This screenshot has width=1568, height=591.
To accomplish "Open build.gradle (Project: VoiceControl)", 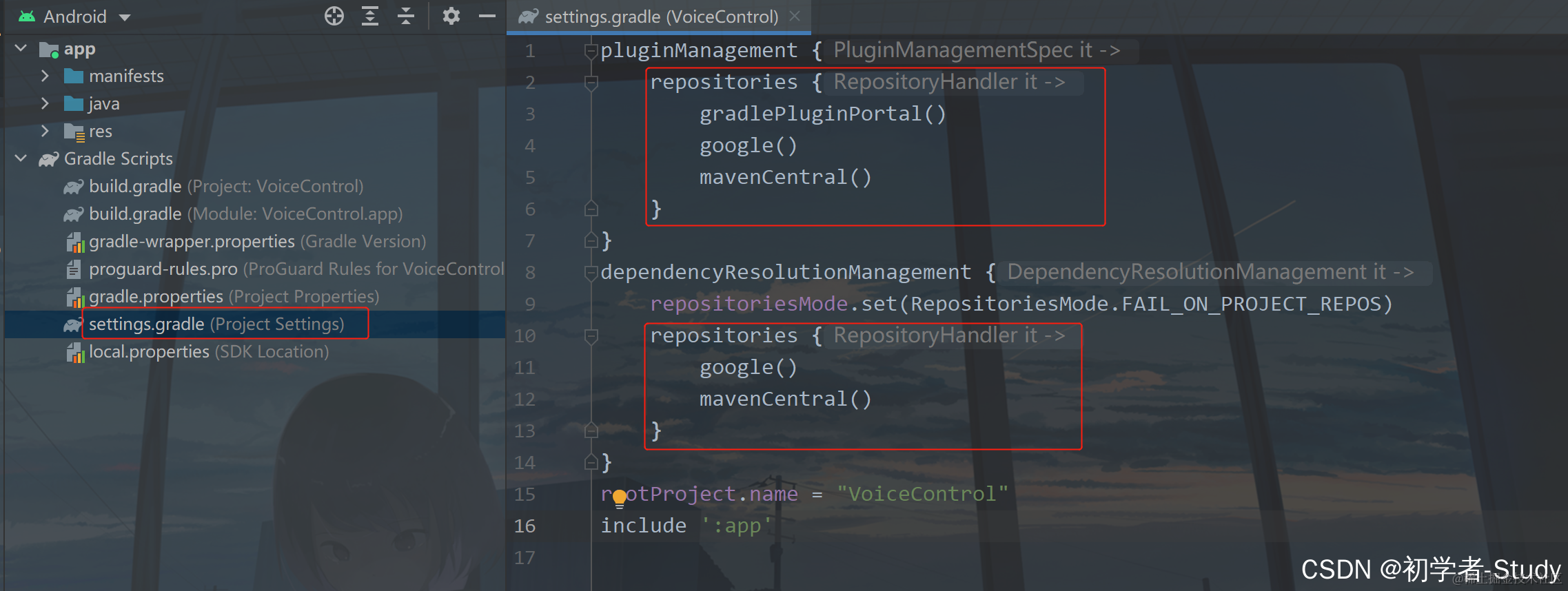I will click(226, 187).
